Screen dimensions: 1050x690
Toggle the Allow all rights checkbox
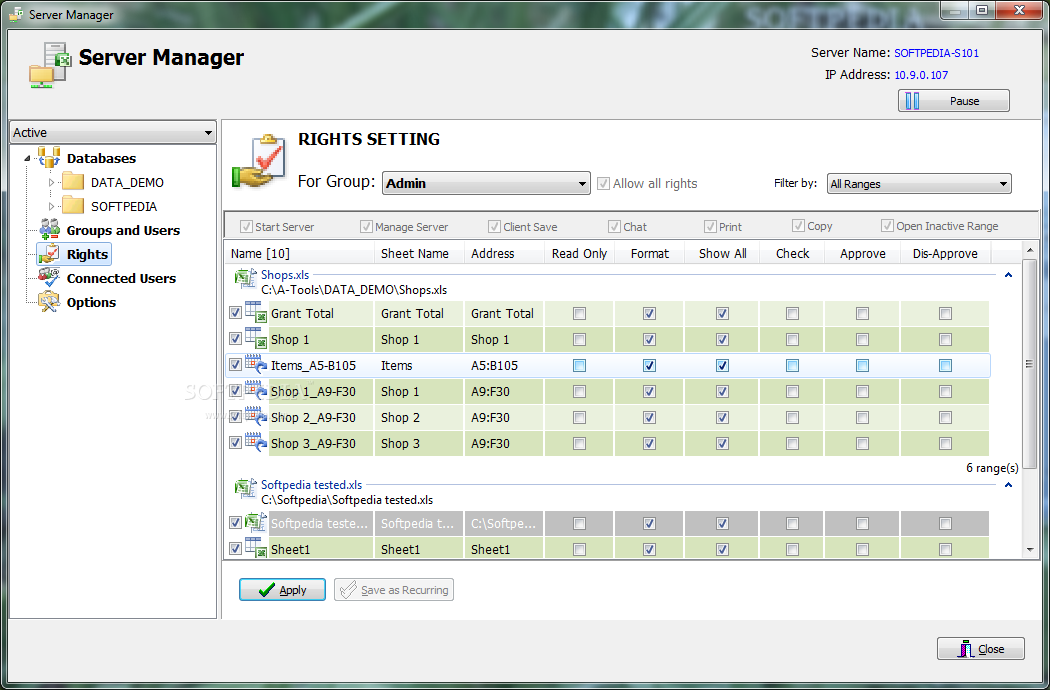603,184
